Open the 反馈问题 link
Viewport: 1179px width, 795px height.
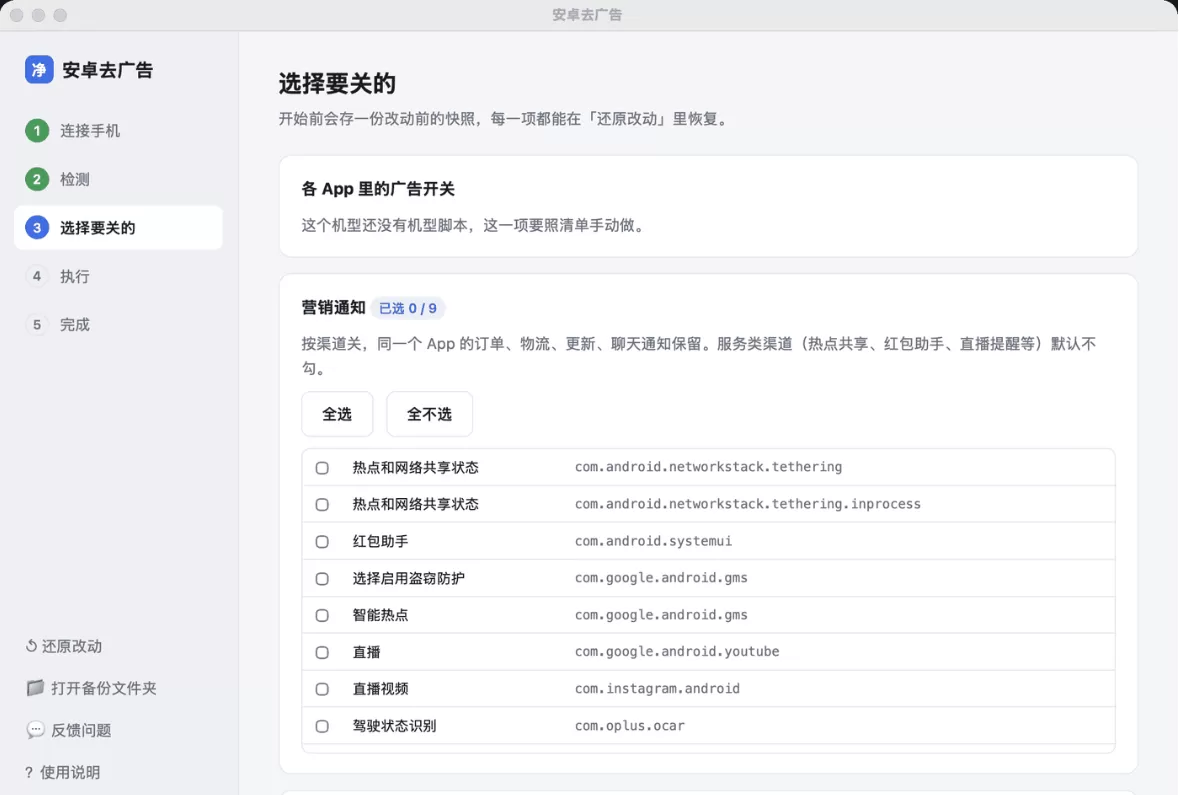click(x=69, y=730)
